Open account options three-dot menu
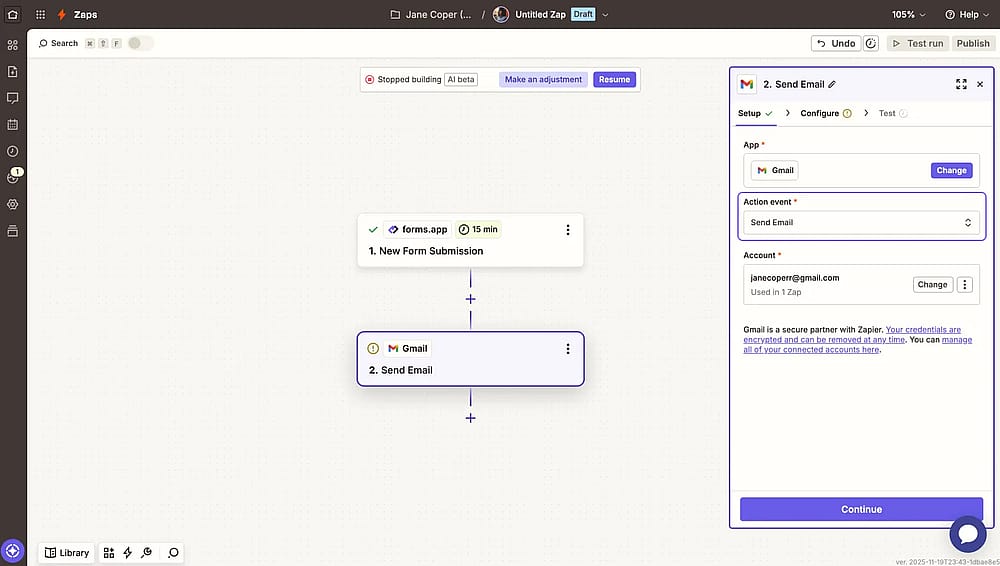 964,285
